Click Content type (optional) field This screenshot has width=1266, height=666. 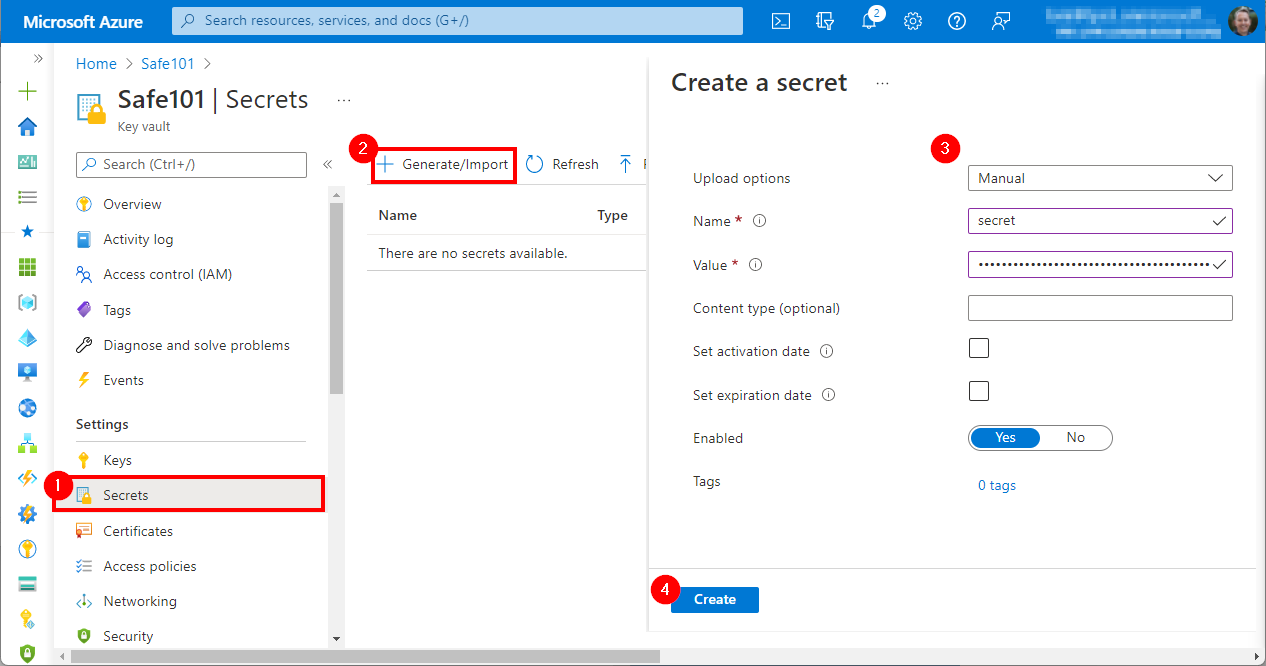[x=1100, y=308]
